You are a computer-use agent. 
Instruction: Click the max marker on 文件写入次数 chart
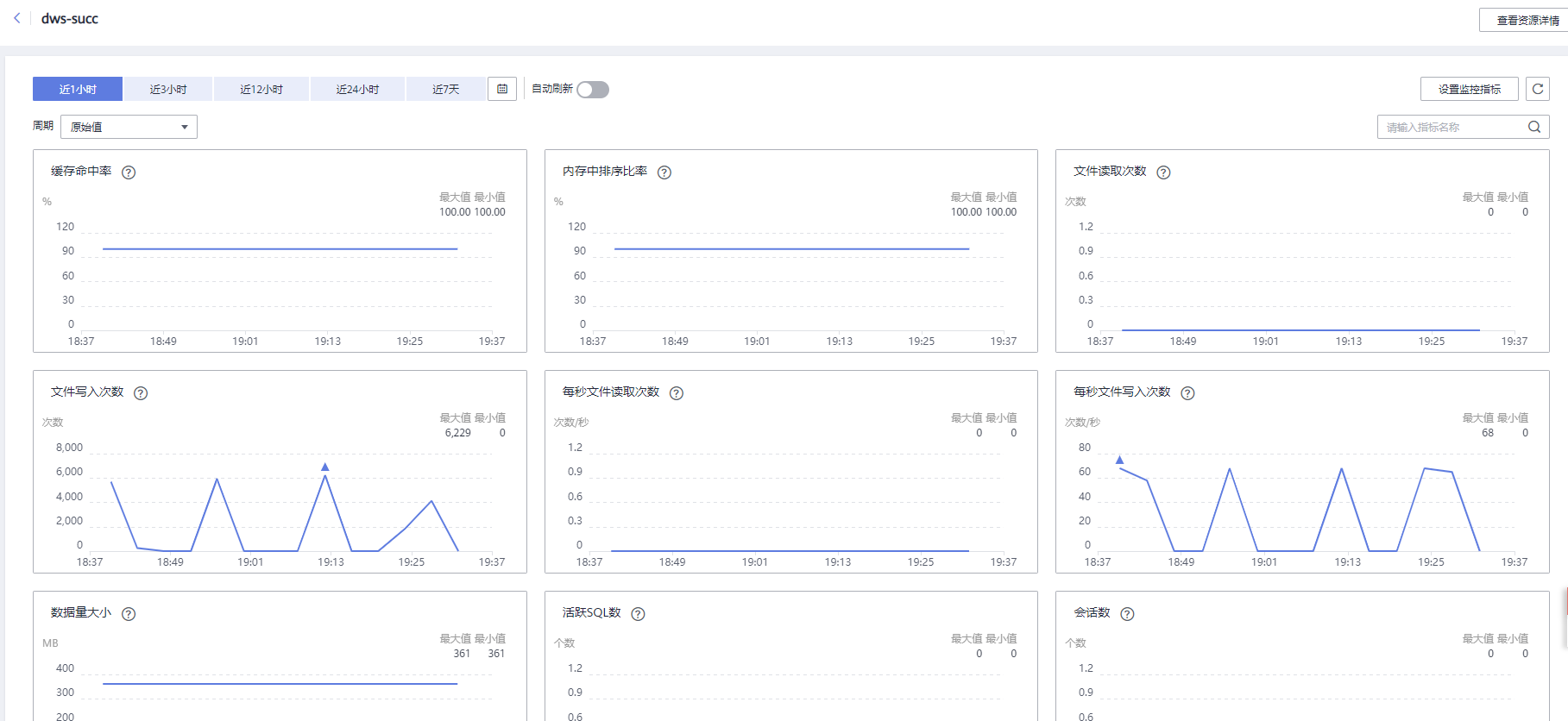click(x=325, y=467)
